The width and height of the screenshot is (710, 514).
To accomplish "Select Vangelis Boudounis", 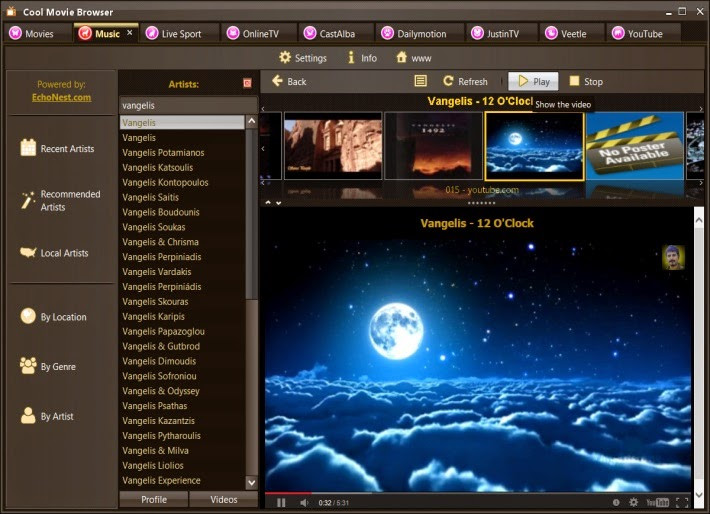I will point(182,212).
